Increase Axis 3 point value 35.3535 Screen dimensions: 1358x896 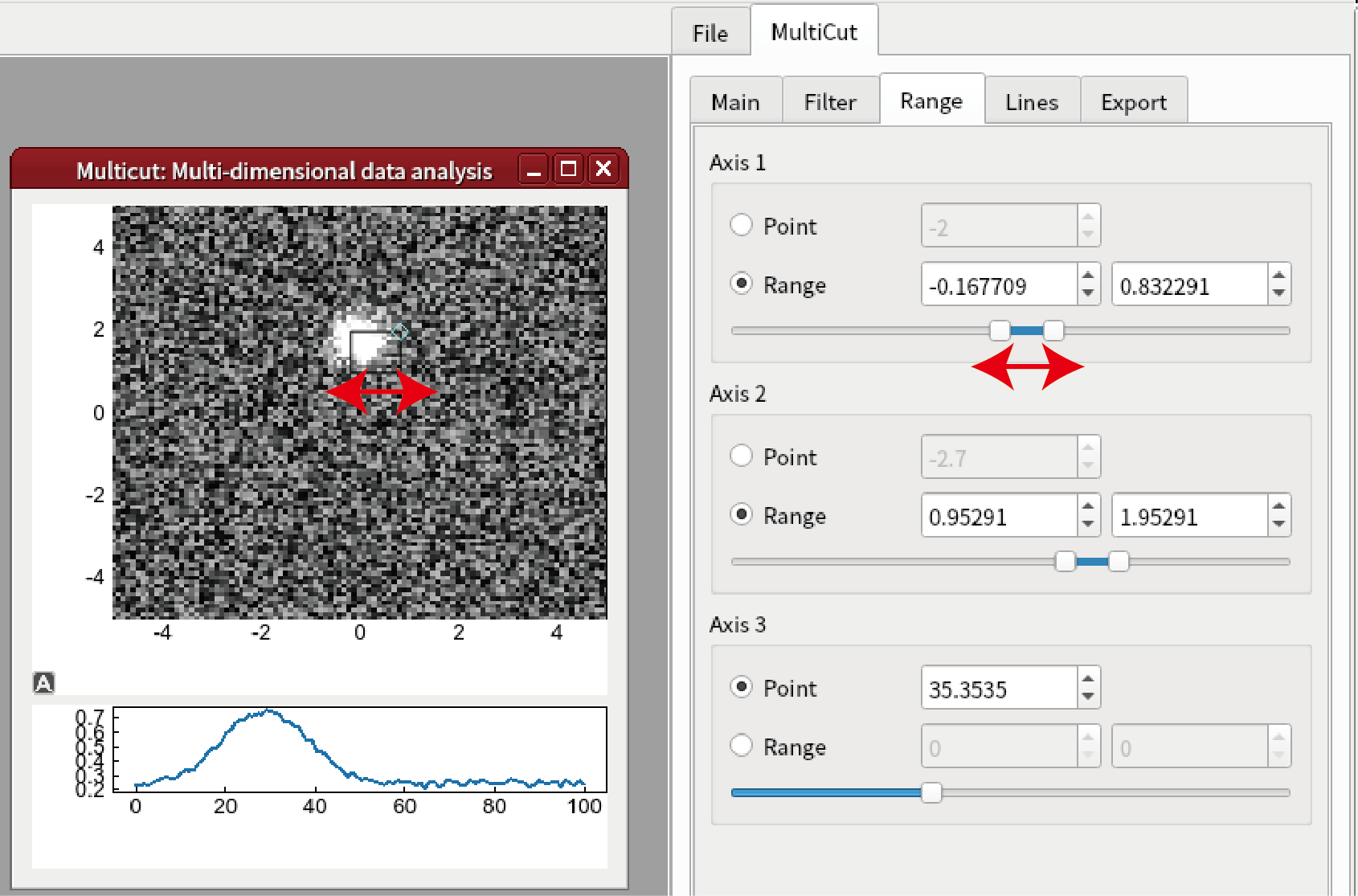coord(1088,678)
